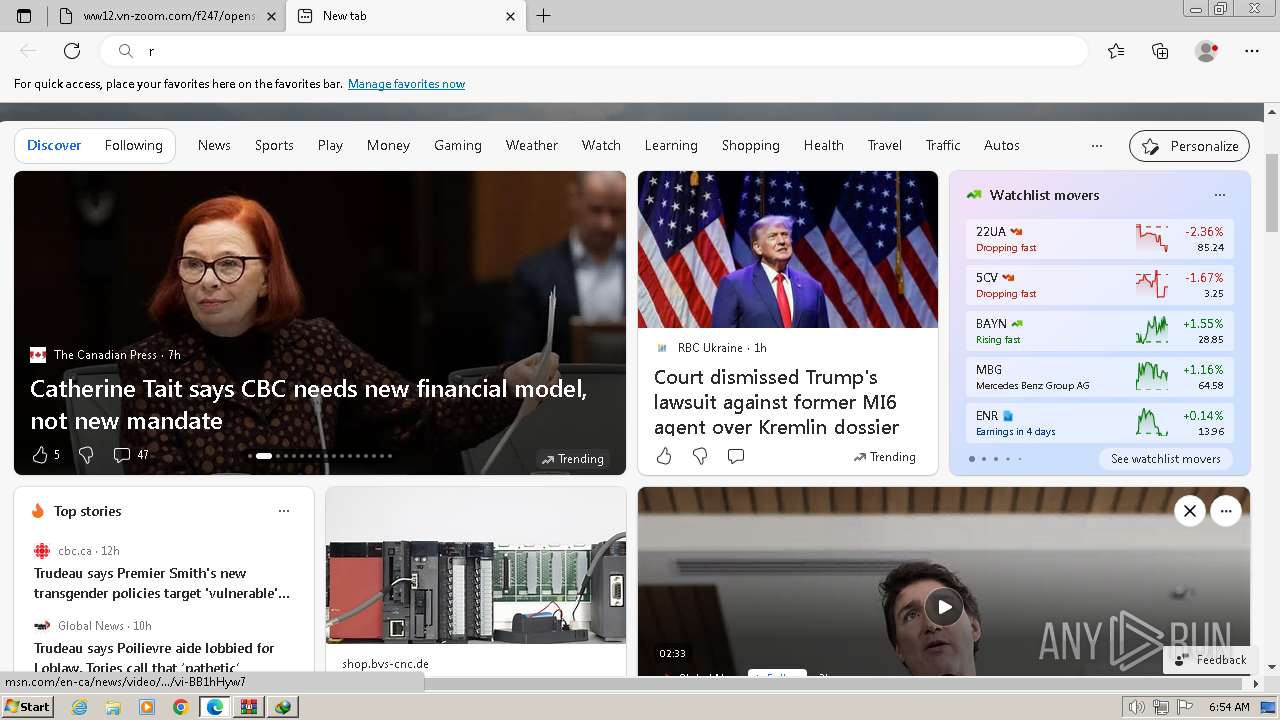Screen dimensions: 1280x720
Task: Open the Sports category
Action: (x=274, y=146)
